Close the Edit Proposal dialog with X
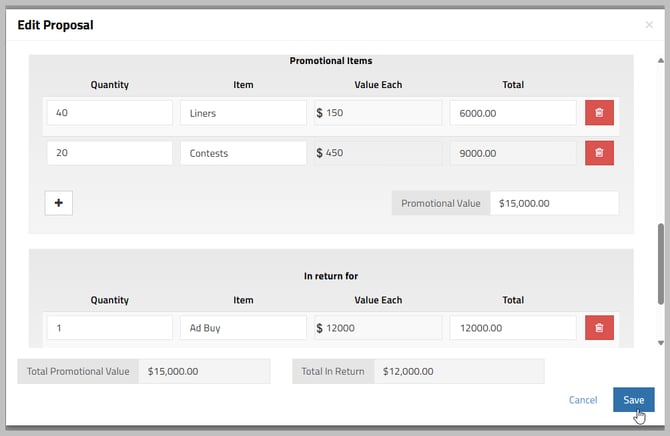The image size is (670, 436). click(x=649, y=25)
